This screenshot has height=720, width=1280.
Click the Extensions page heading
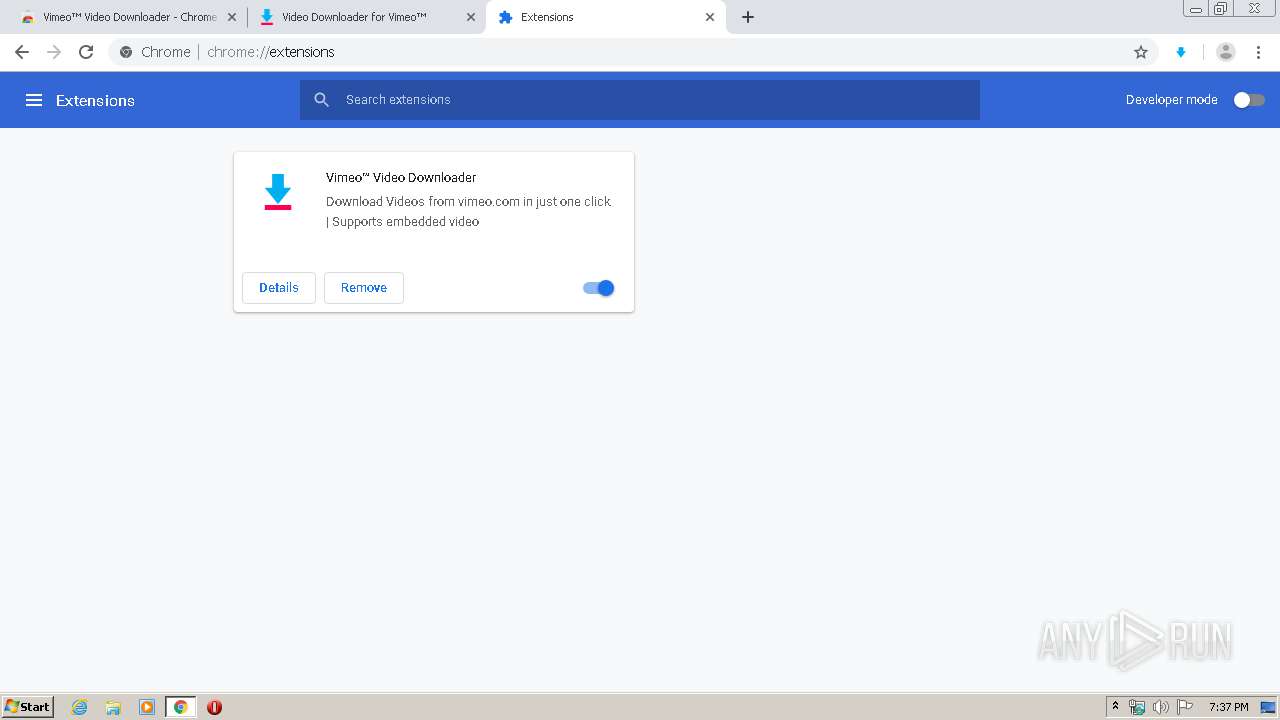[x=95, y=100]
